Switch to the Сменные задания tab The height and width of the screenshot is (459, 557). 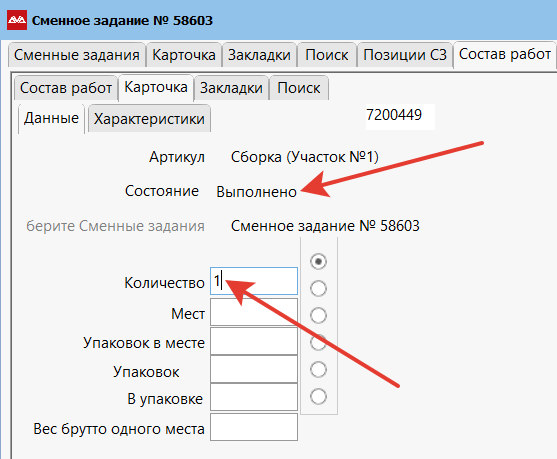(x=77, y=55)
